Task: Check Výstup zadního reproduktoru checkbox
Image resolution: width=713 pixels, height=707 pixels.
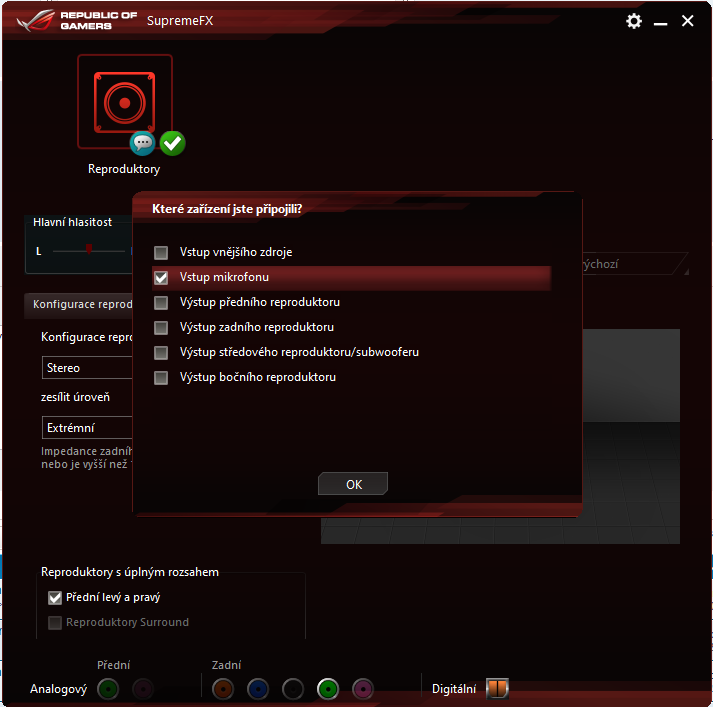Action: click(161, 327)
